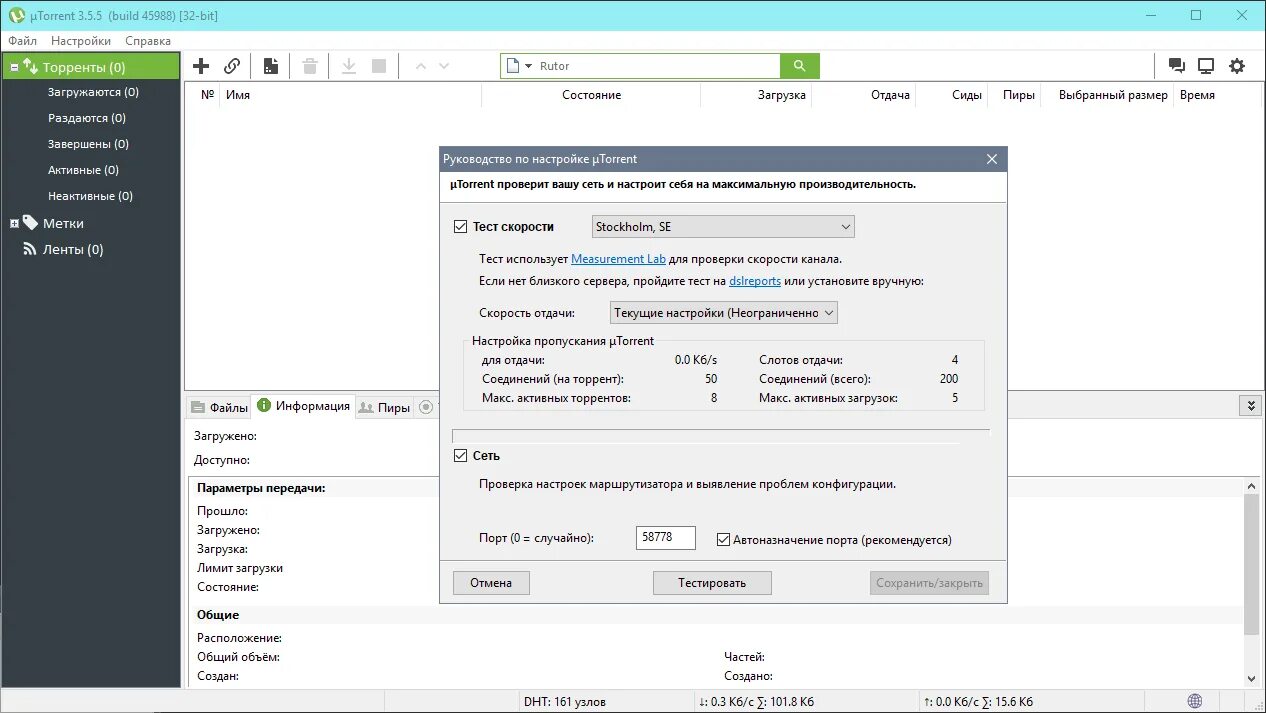Click the test progress bar in dialog
Viewport: 1266px width, 713px height.
tap(721, 436)
